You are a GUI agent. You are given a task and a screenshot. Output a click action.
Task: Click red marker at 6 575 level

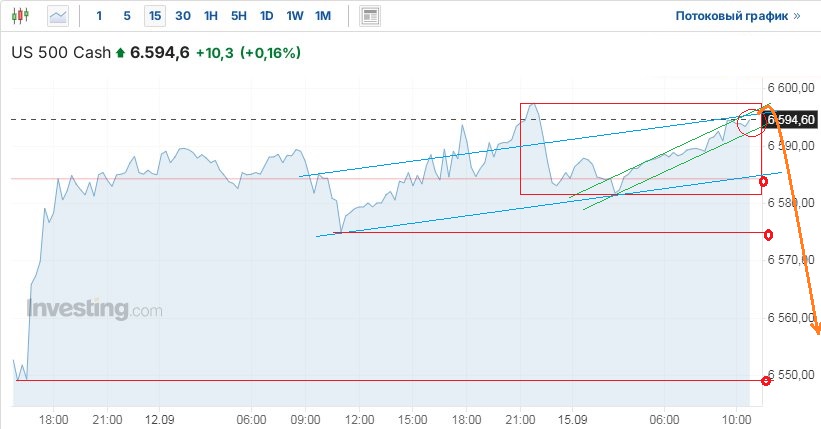(768, 235)
